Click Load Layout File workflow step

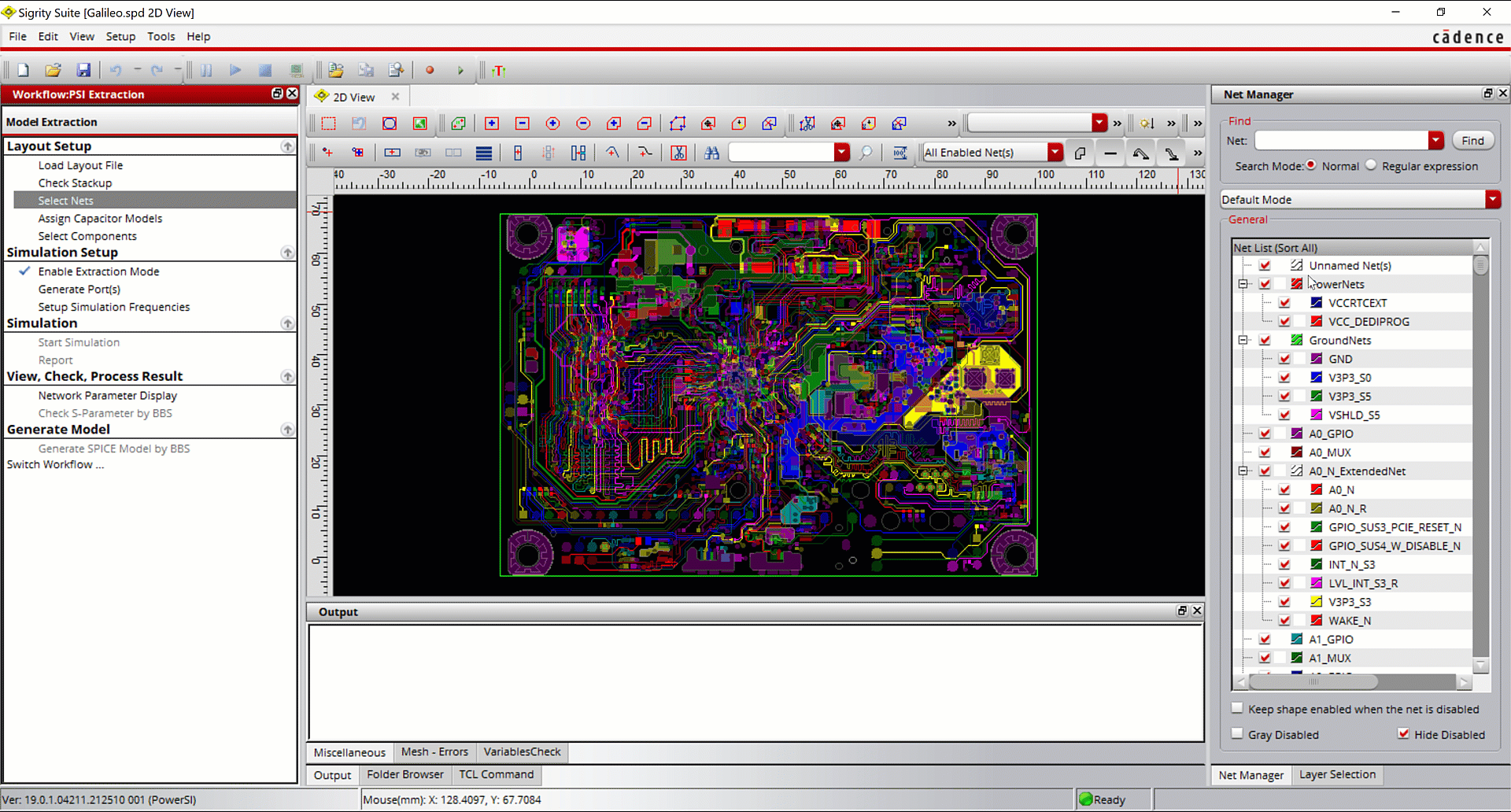(x=80, y=165)
